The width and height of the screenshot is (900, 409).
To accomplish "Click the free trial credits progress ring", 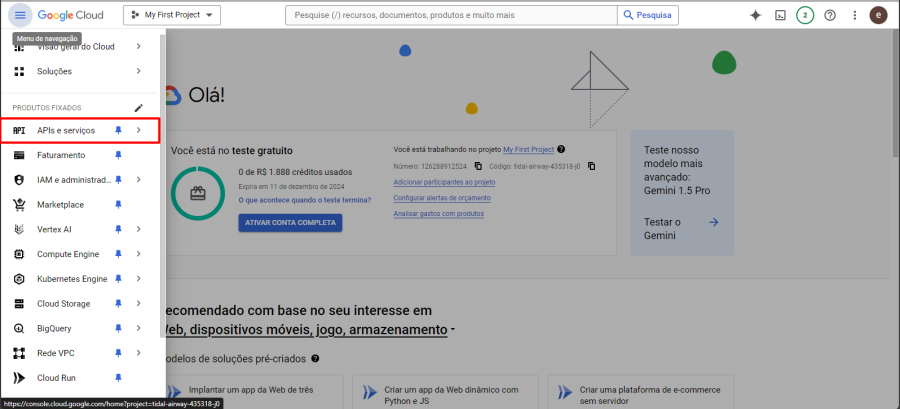I will (198, 193).
